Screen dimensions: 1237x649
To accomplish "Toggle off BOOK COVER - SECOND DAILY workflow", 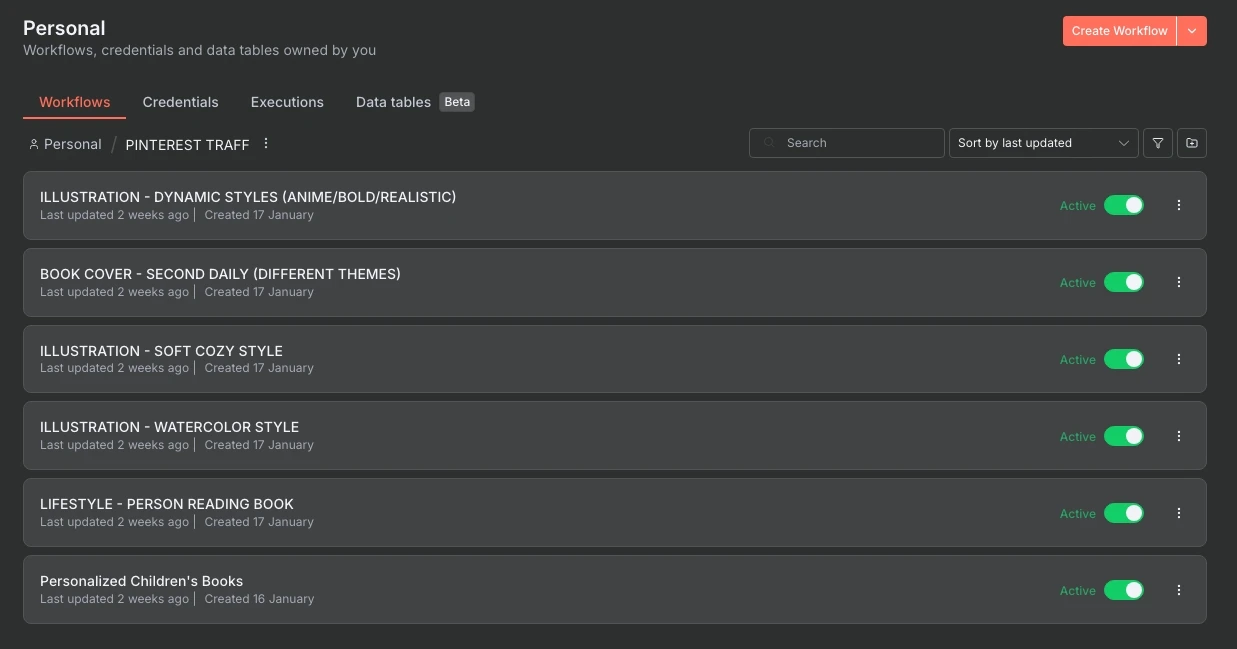I will point(1124,282).
